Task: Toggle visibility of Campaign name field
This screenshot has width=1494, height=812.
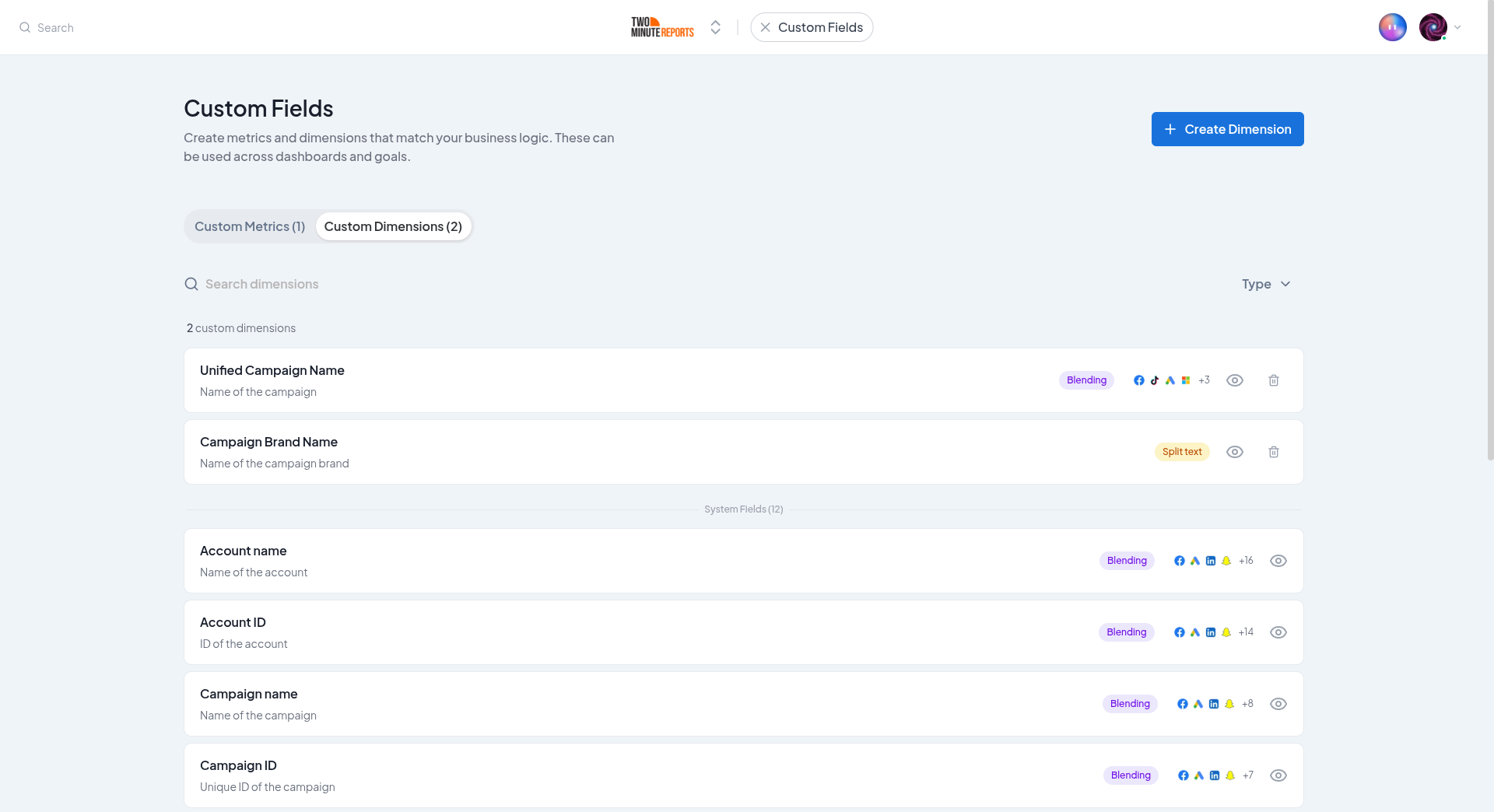Action: coord(1278,704)
